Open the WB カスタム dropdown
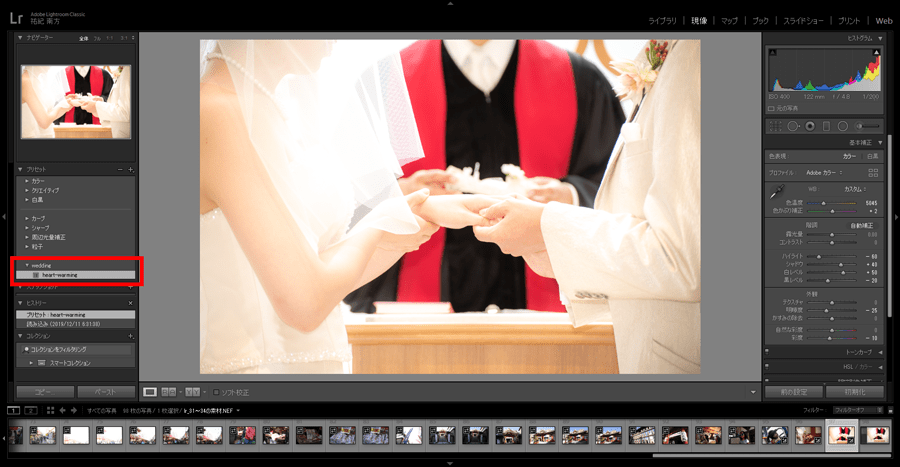 [x=855, y=189]
